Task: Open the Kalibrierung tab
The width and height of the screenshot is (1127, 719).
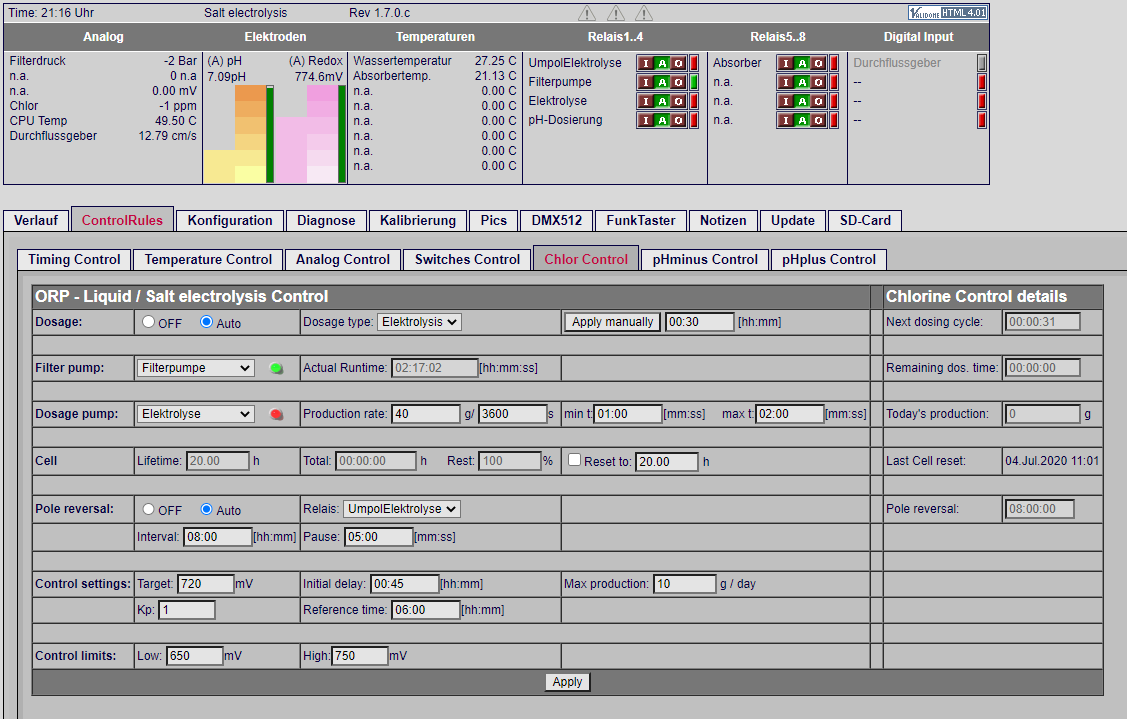Action: (418, 221)
